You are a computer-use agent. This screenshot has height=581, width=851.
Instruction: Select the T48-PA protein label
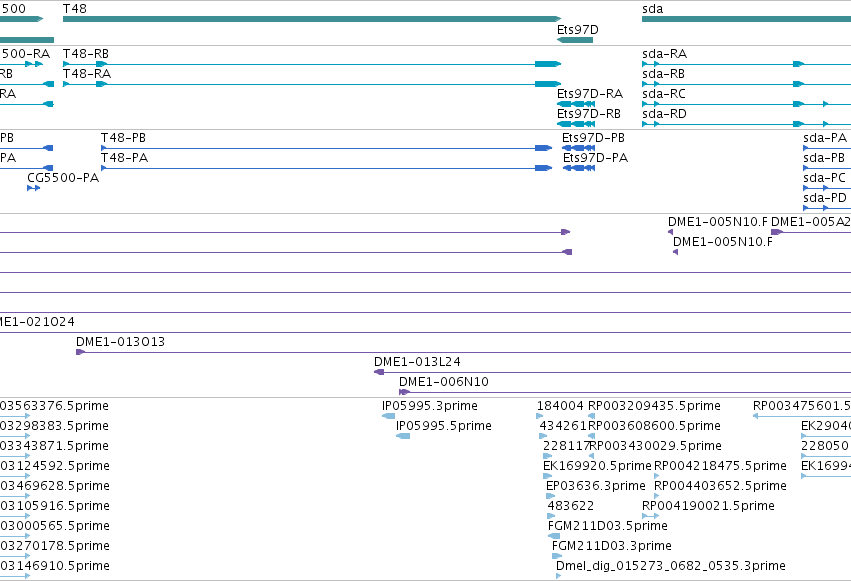pos(124,158)
